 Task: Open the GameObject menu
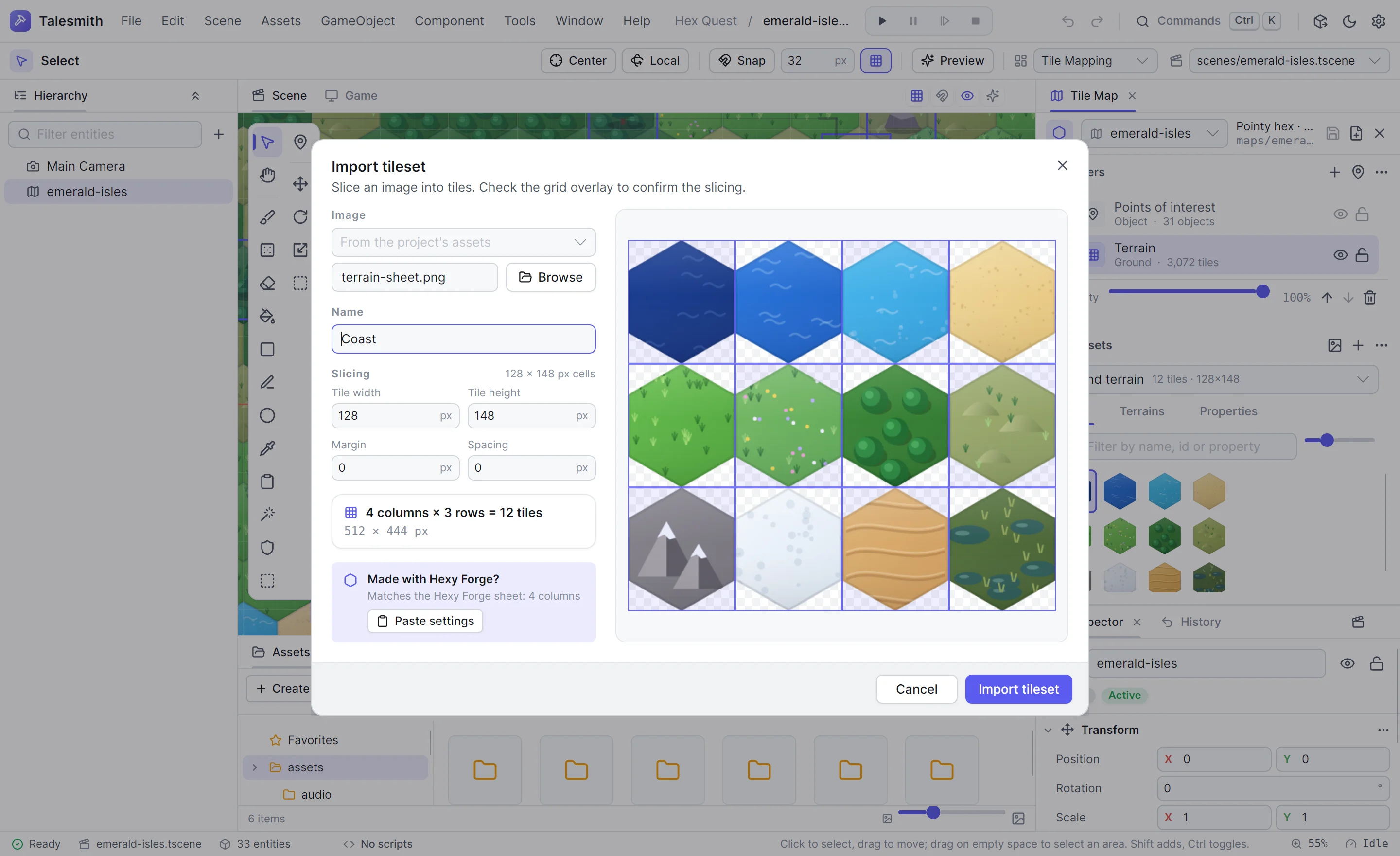point(357,21)
